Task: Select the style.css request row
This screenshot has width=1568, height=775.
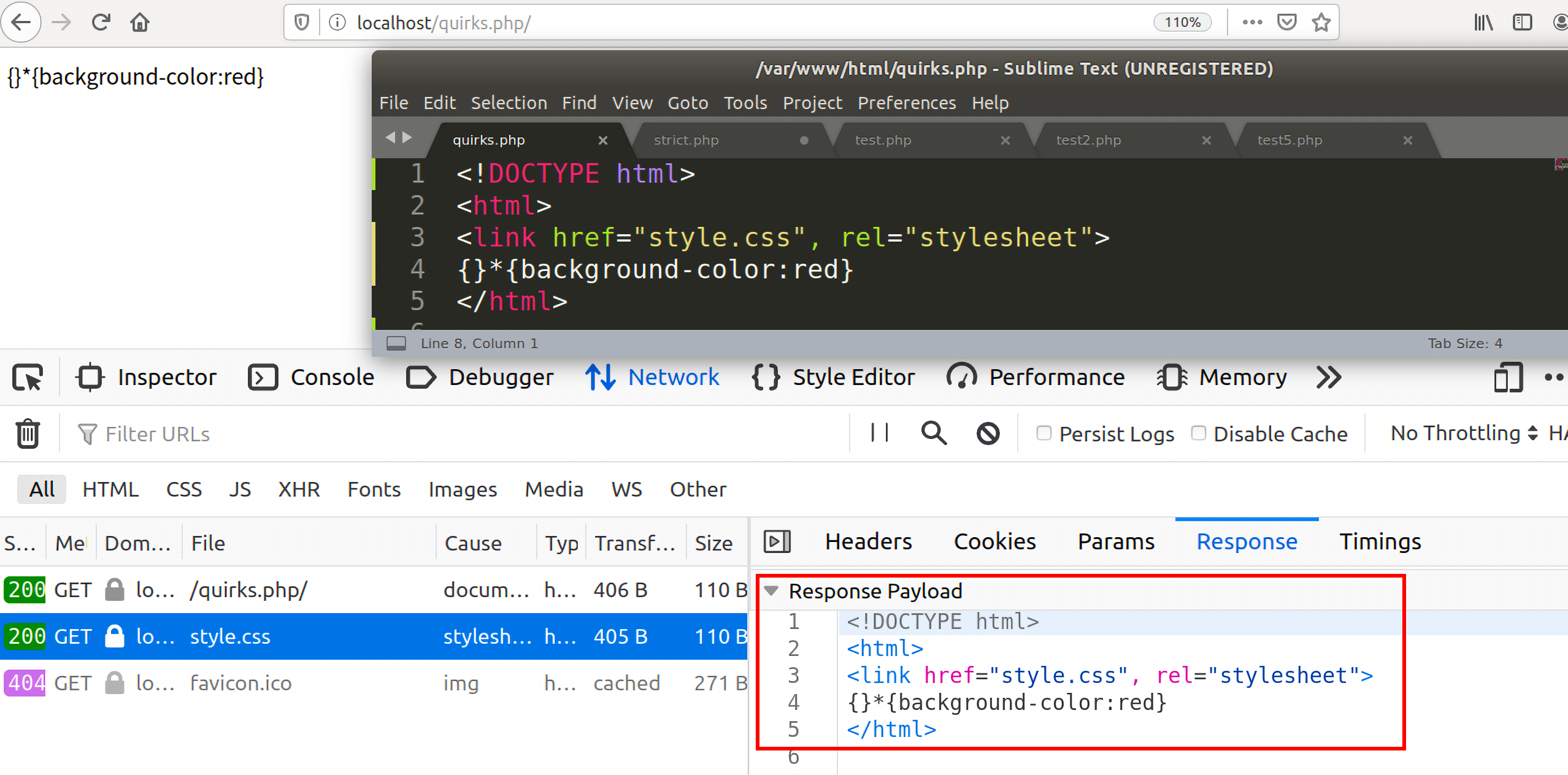Action: [374, 636]
